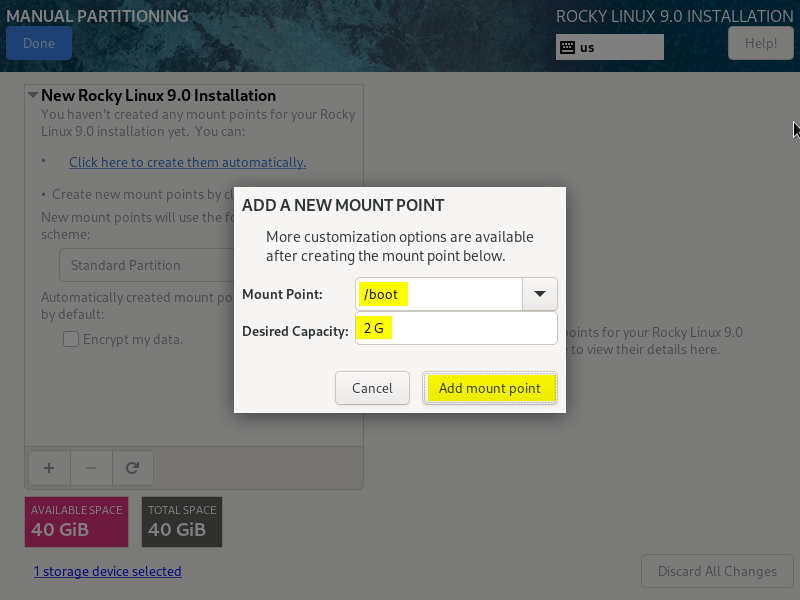Screen dimensions: 800x600
Task: Cancel the new mount point dialog
Action: [x=372, y=388]
